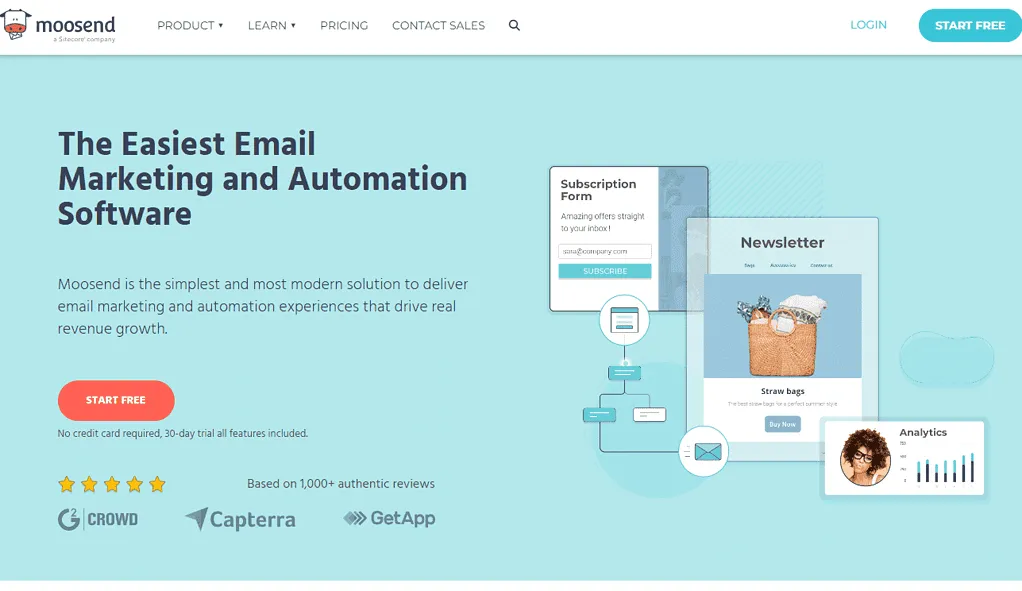
Task: Click the woman's portrait in Analytics card
Action: 866,457
